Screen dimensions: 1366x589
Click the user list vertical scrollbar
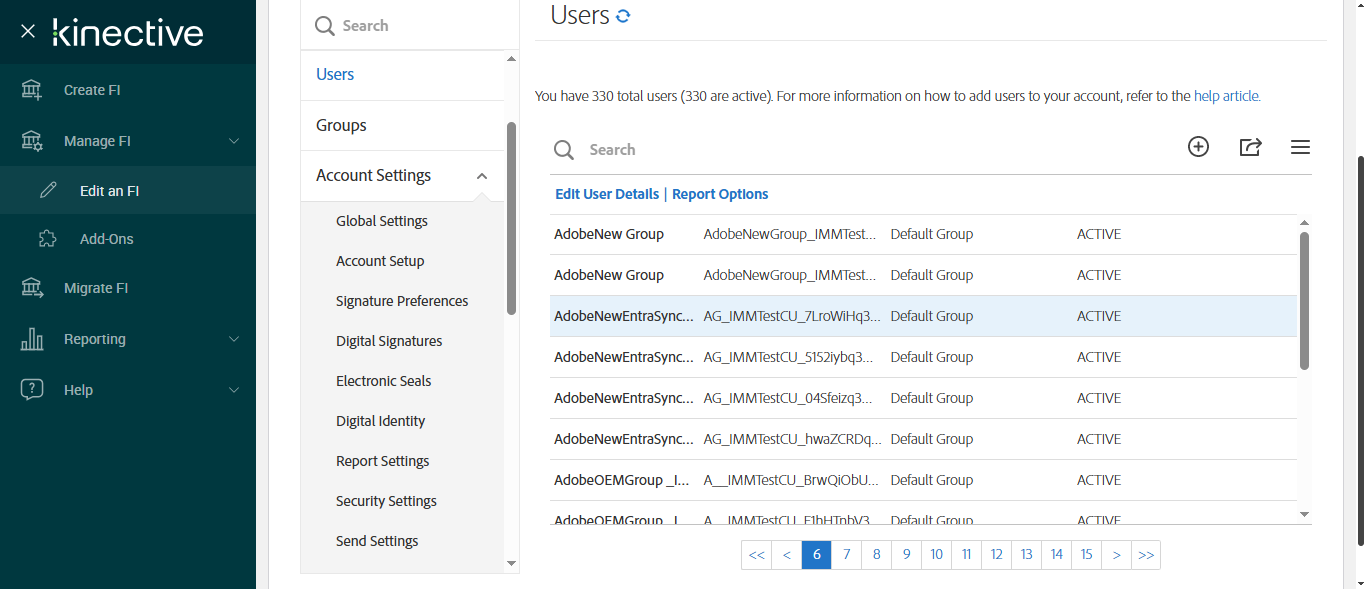[x=1304, y=300]
